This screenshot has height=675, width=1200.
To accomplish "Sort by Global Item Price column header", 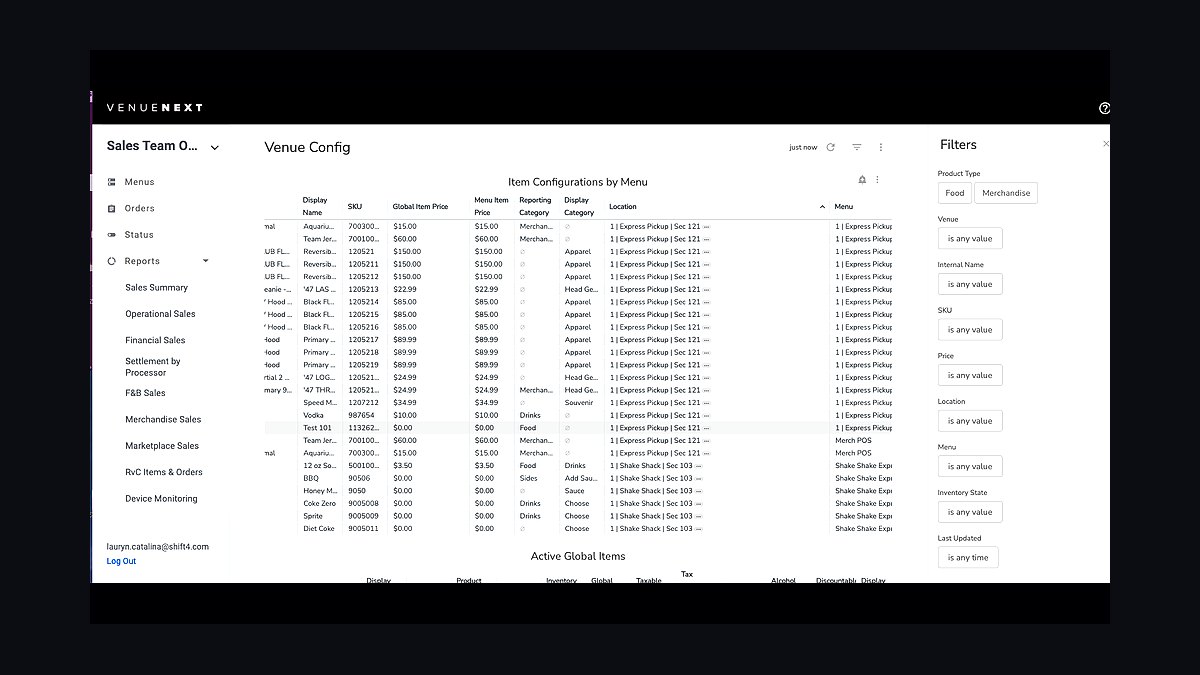I will pyautogui.click(x=420, y=207).
